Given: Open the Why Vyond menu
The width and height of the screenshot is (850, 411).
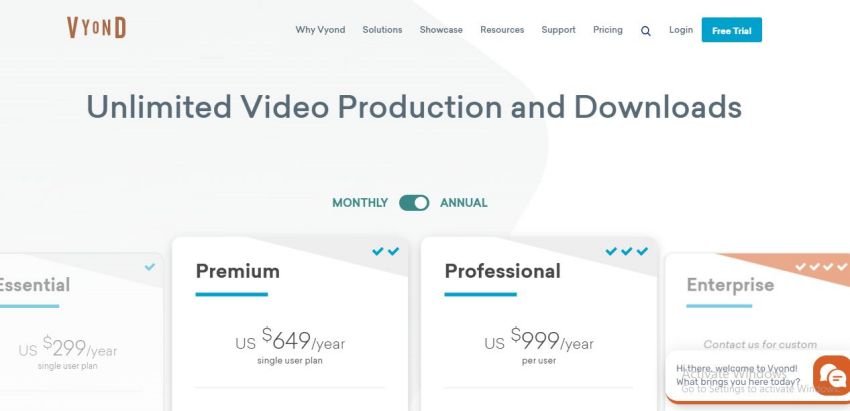Looking at the screenshot, I should (x=320, y=30).
